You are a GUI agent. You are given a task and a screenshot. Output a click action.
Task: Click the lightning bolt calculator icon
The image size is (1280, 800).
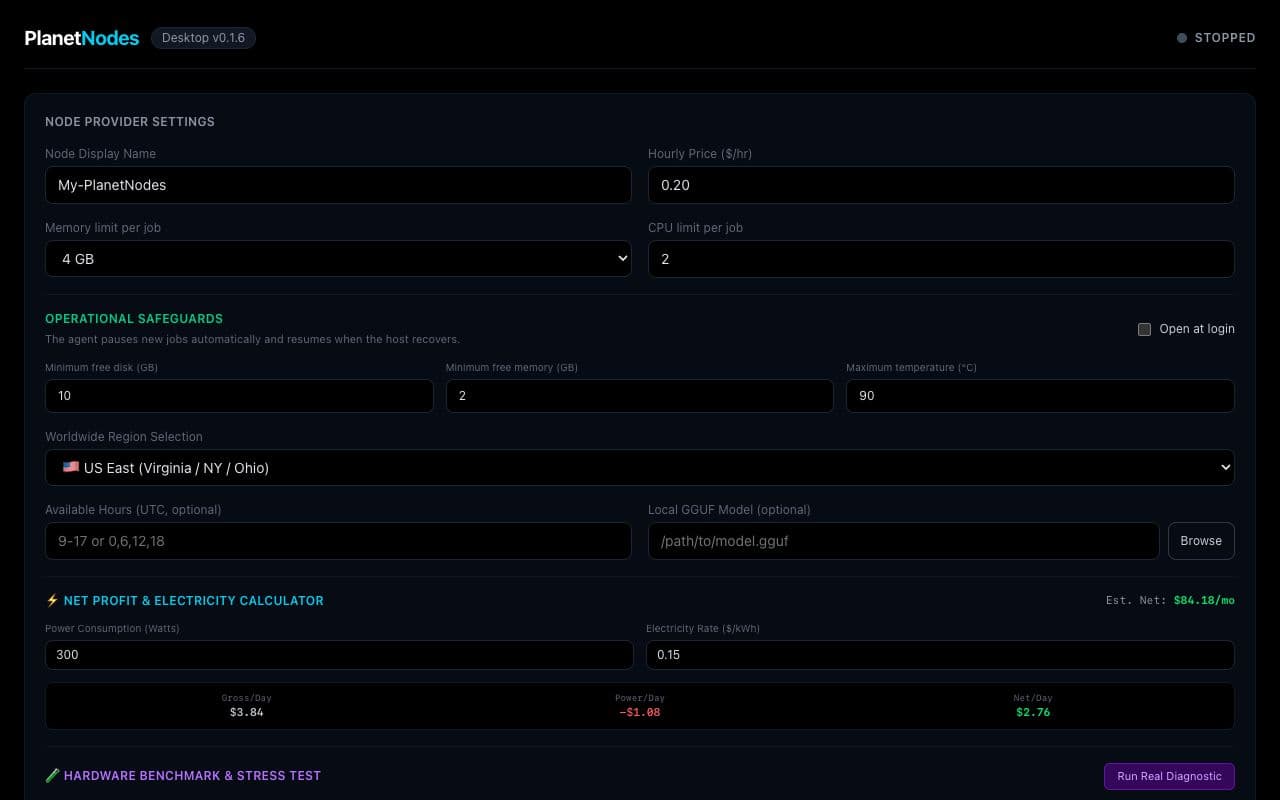click(52, 601)
